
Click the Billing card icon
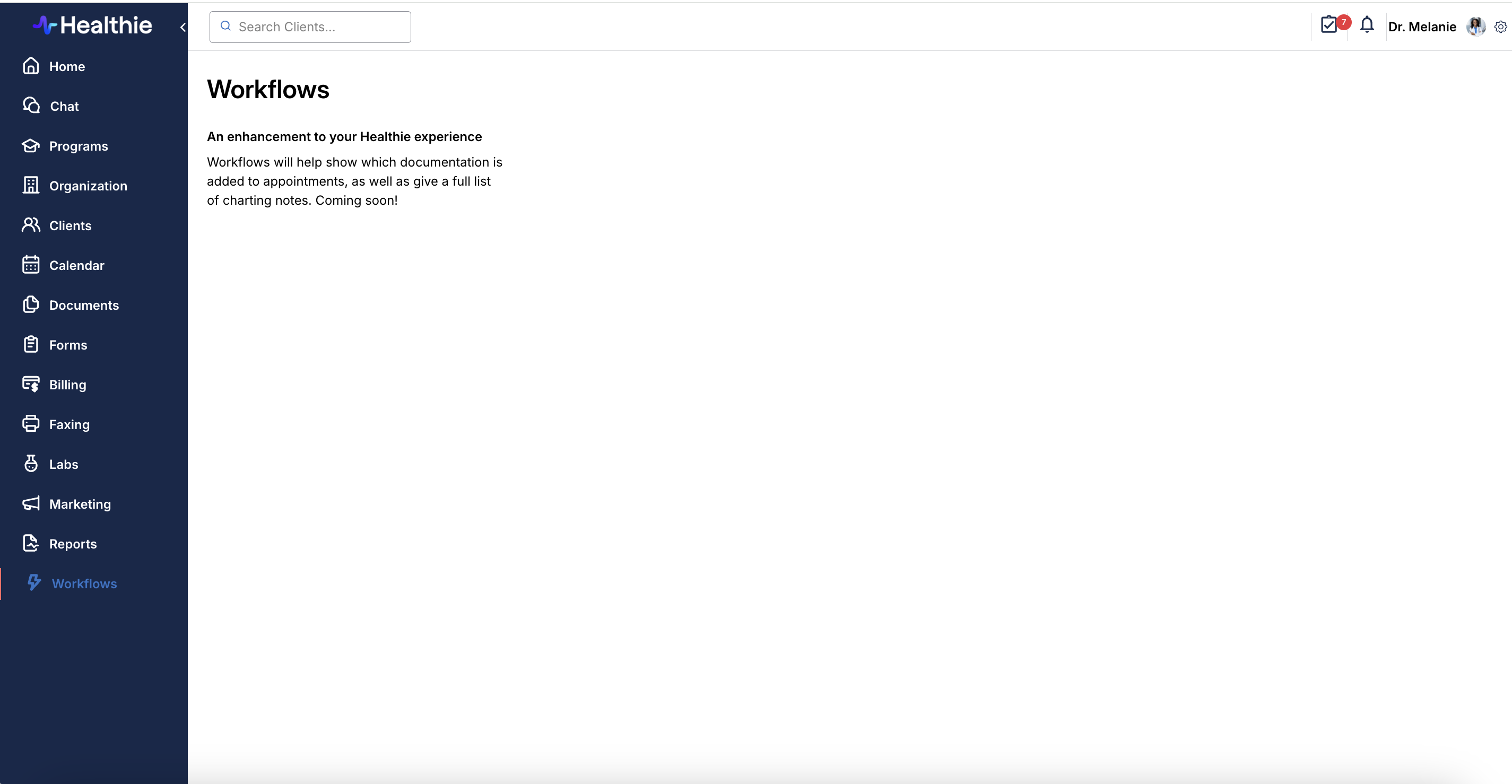click(31, 385)
